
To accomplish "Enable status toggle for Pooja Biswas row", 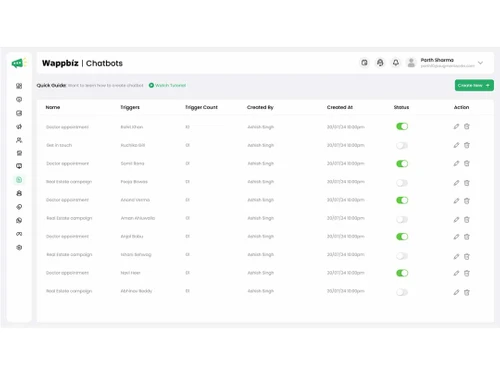I will (402, 183).
